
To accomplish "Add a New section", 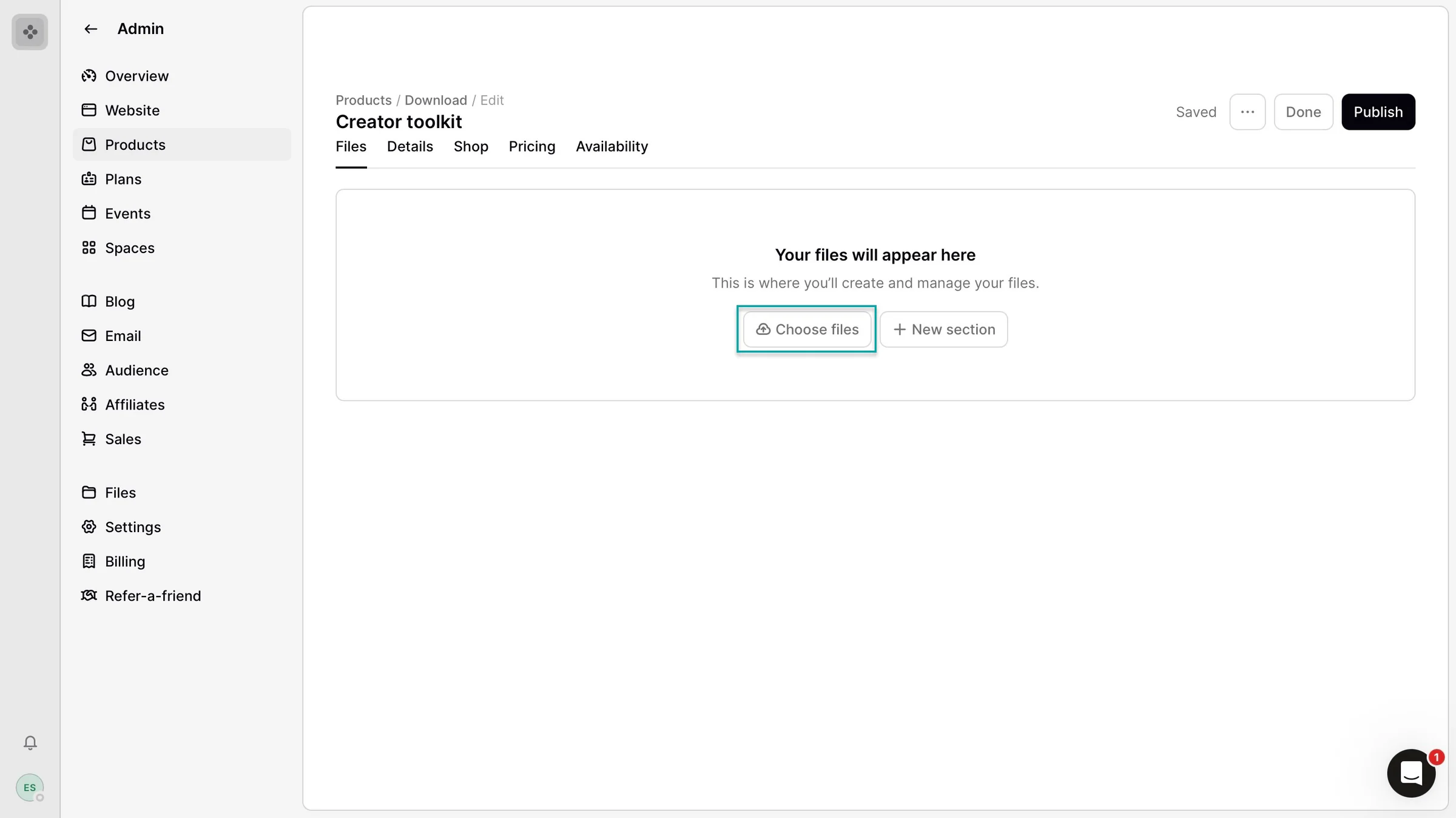I will pyautogui.click(x=943, y=330).
